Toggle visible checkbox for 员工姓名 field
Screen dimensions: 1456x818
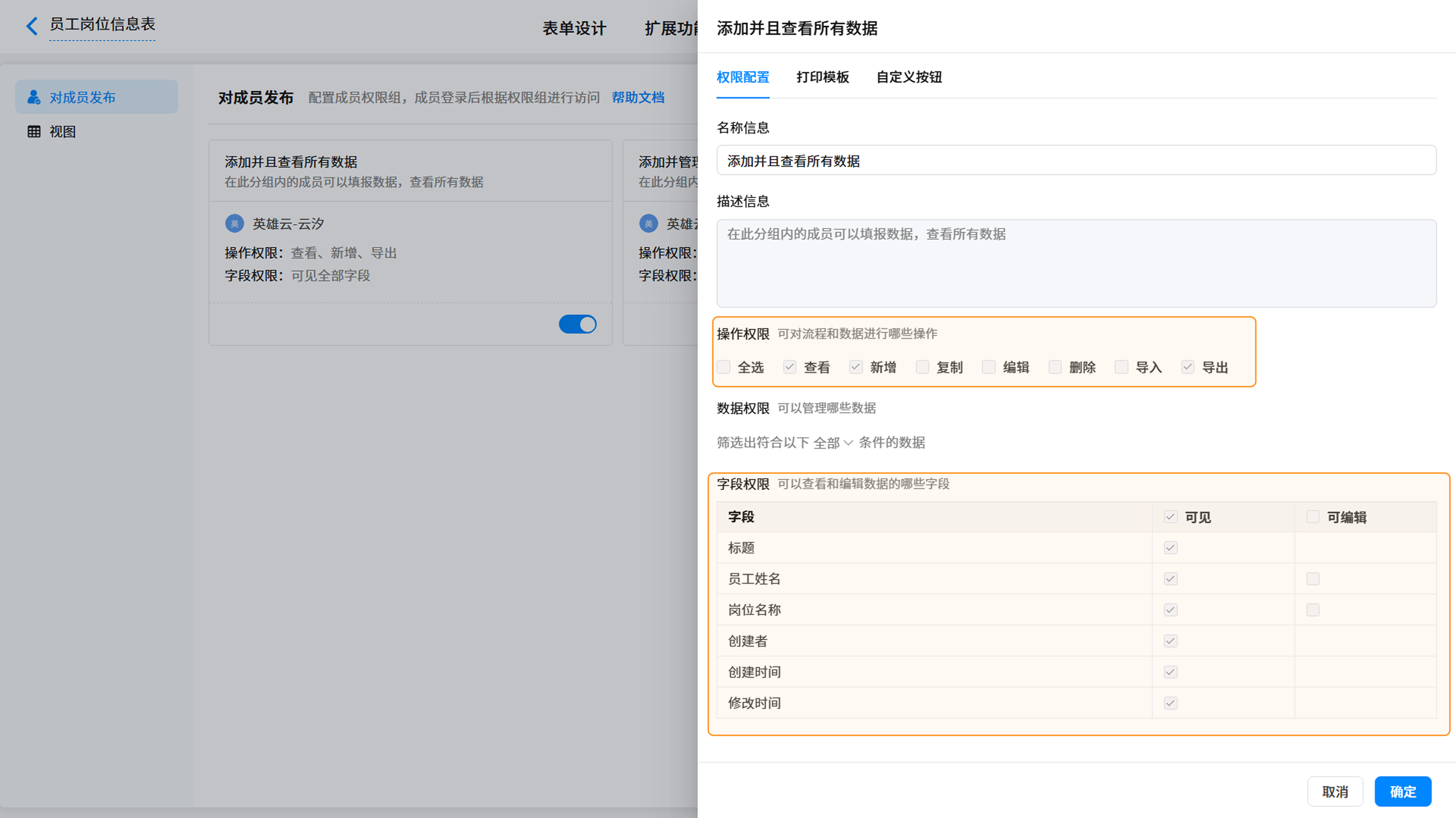pos(1170,579)
